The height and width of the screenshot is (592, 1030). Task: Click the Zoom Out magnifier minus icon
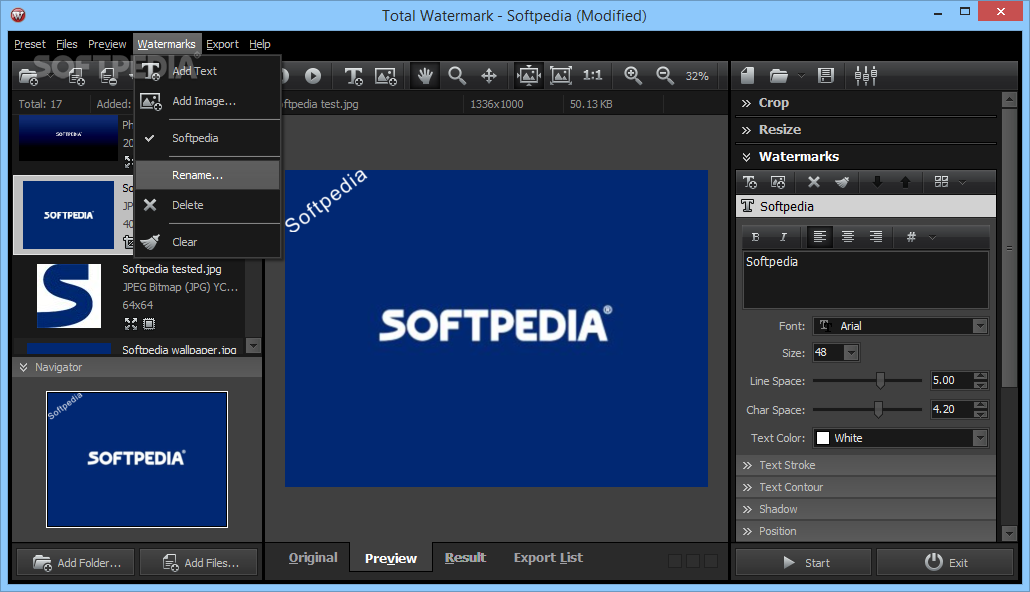665,76
